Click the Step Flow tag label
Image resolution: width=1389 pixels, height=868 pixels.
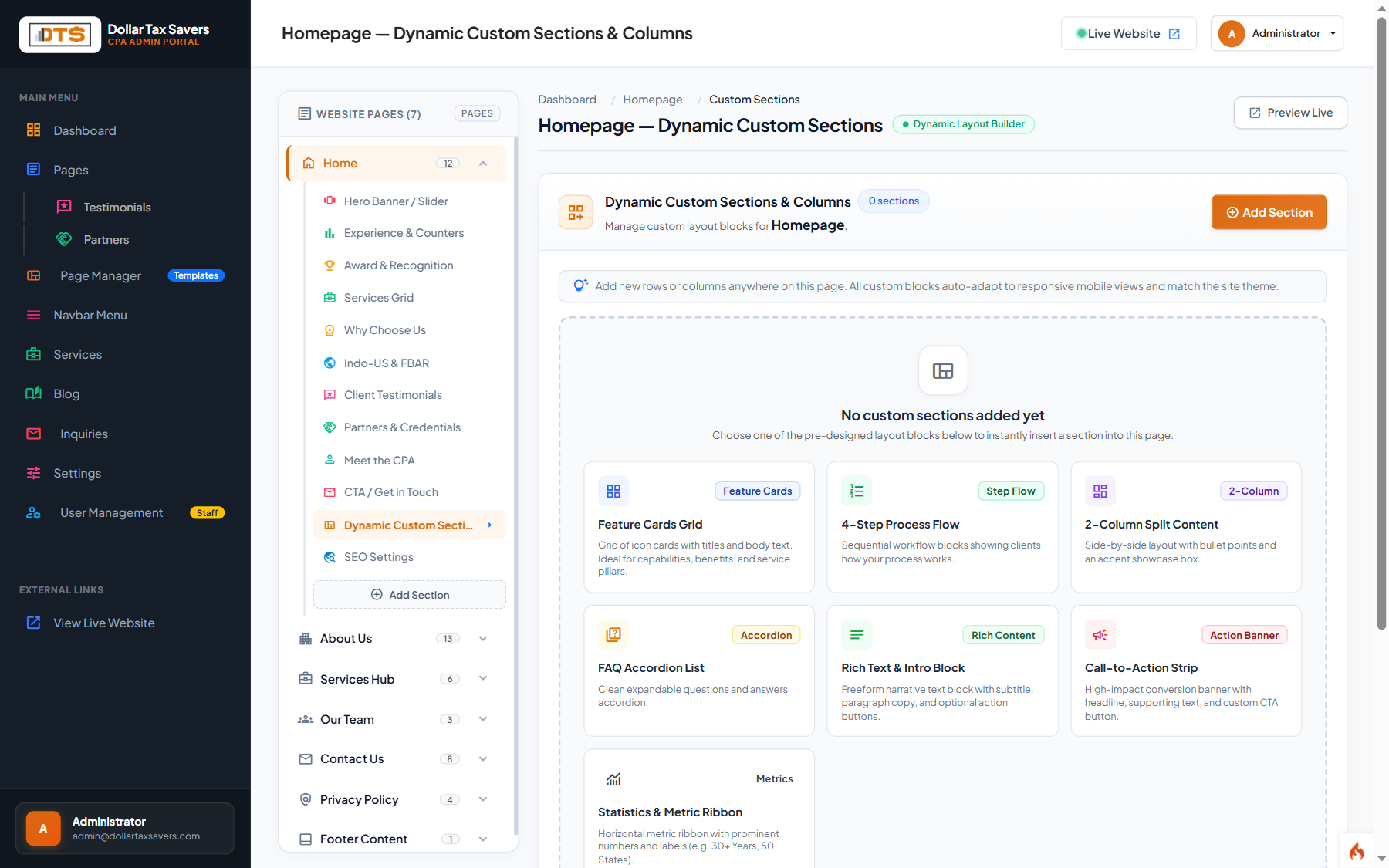(x=1011, y=491)
